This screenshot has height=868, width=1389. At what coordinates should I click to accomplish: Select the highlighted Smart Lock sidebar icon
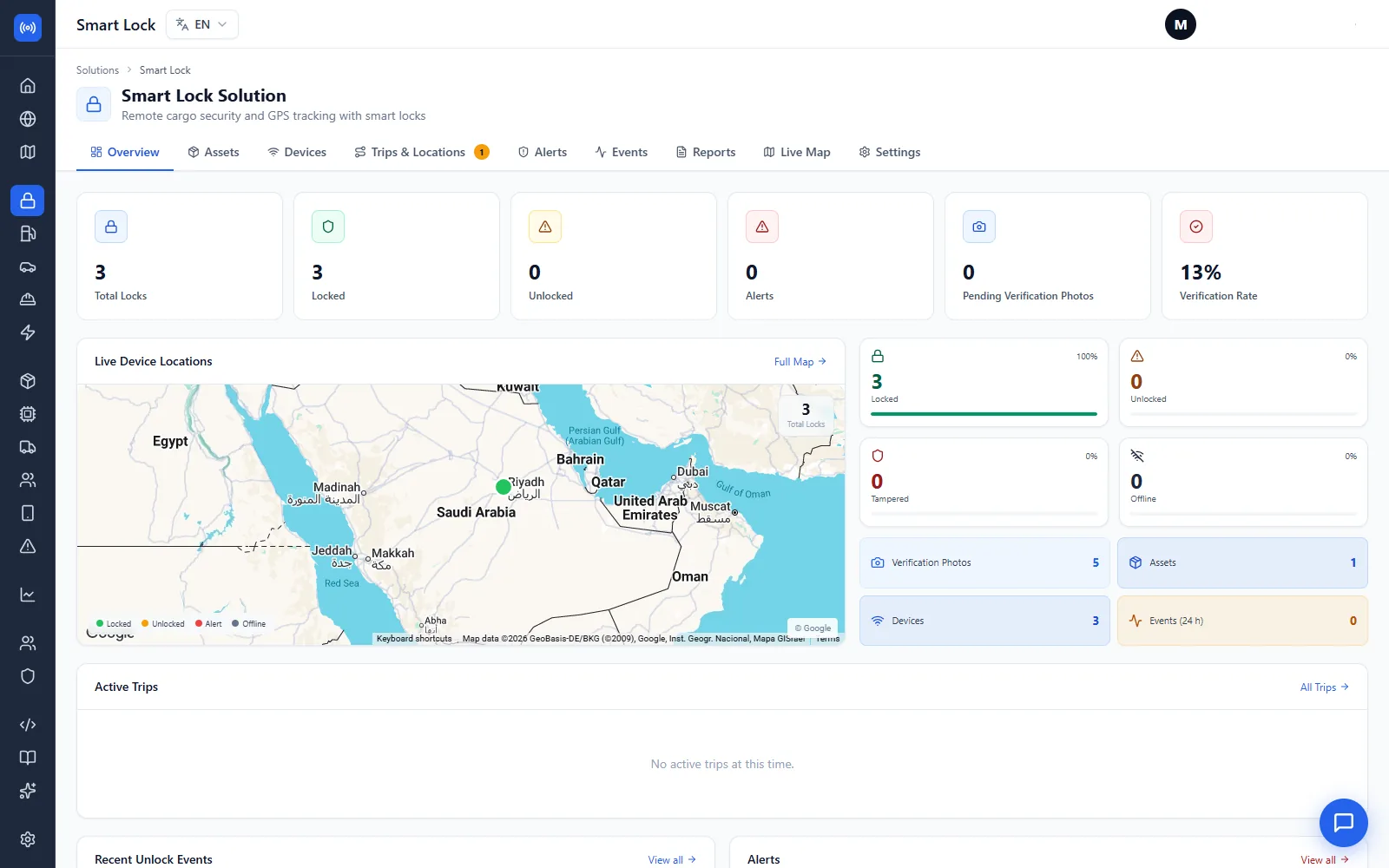[x=28, y=201]
